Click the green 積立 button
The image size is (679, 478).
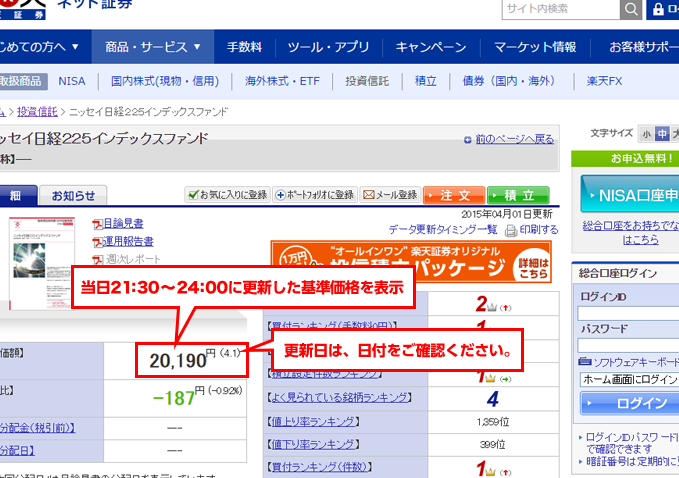[x=518, y=195]
